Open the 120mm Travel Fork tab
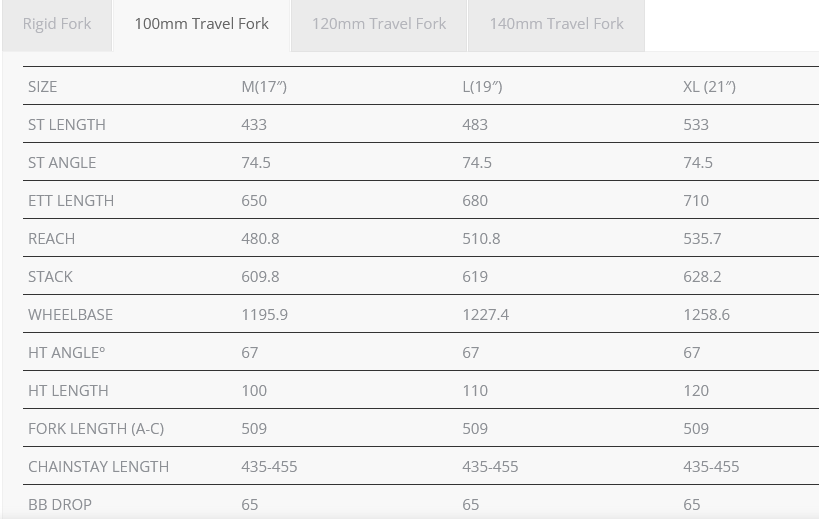Viewport: 819px width, 521px height. [379, 24]
